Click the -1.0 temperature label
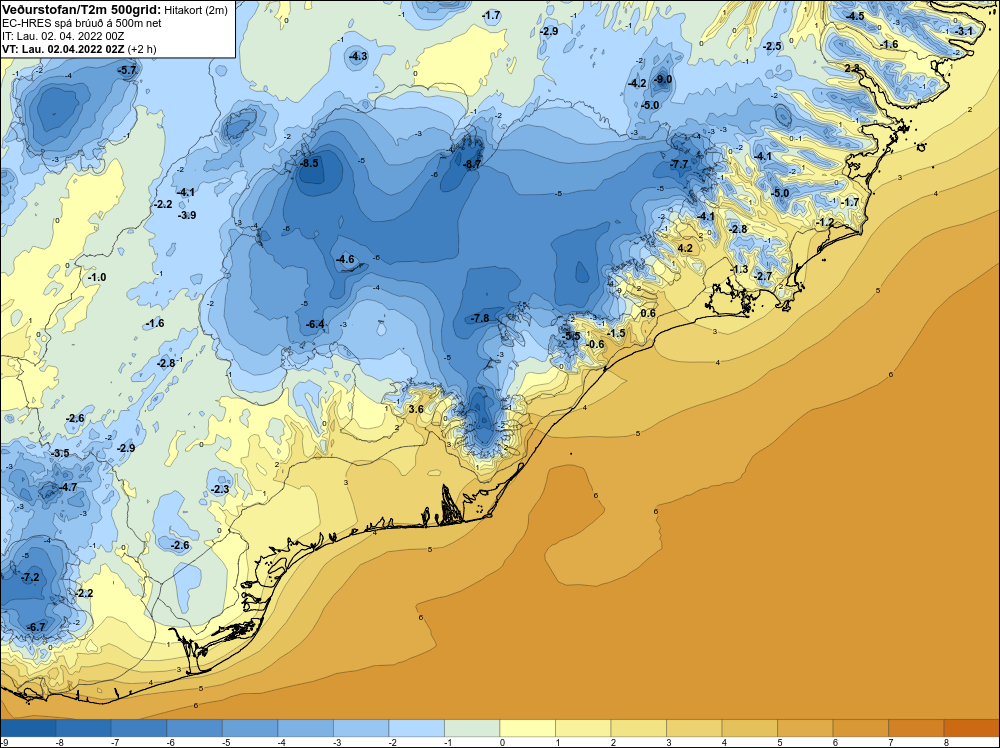The height and width of the screenshot is (748, 1000). [x=96, y=277]
